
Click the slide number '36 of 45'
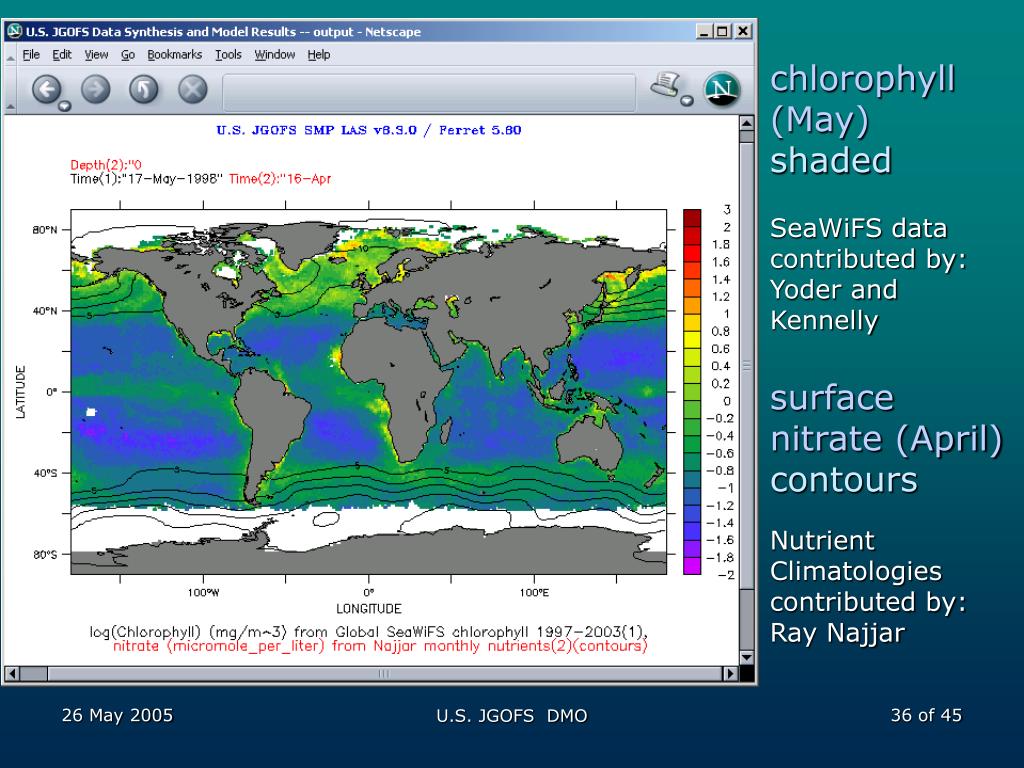[x=926, y=716]
